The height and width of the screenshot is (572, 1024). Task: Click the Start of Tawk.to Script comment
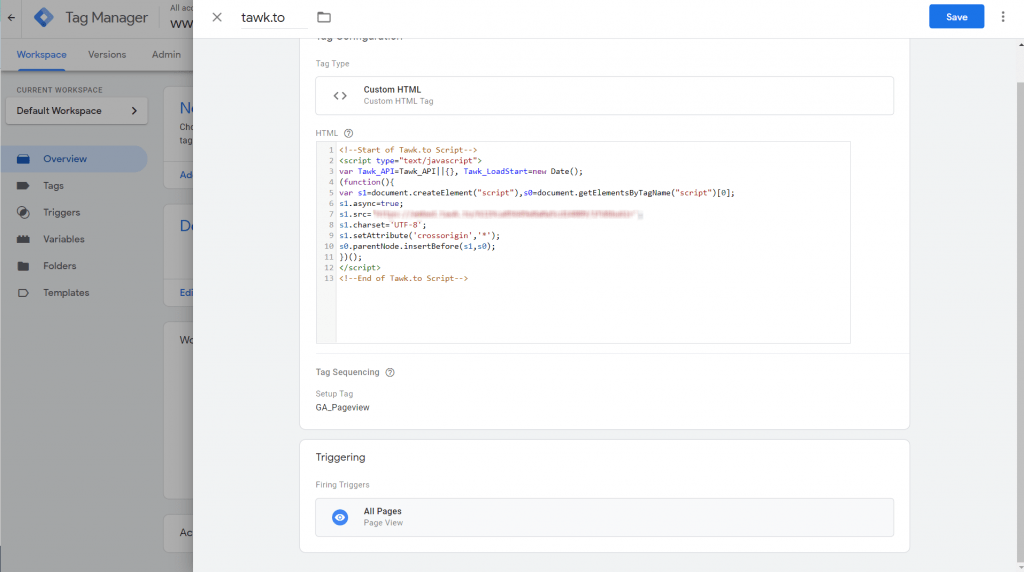tap(408, 150)
